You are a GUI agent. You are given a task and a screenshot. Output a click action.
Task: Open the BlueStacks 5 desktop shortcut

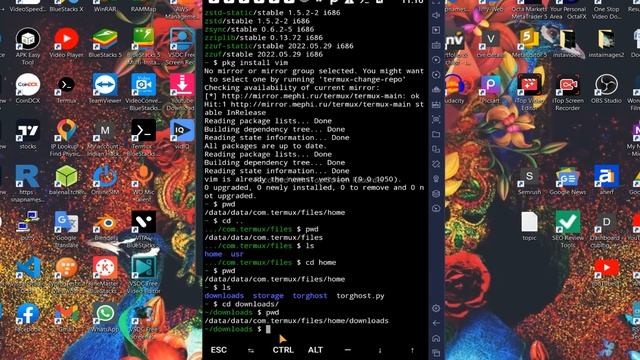pyautogui.click(x=105, y=43)
